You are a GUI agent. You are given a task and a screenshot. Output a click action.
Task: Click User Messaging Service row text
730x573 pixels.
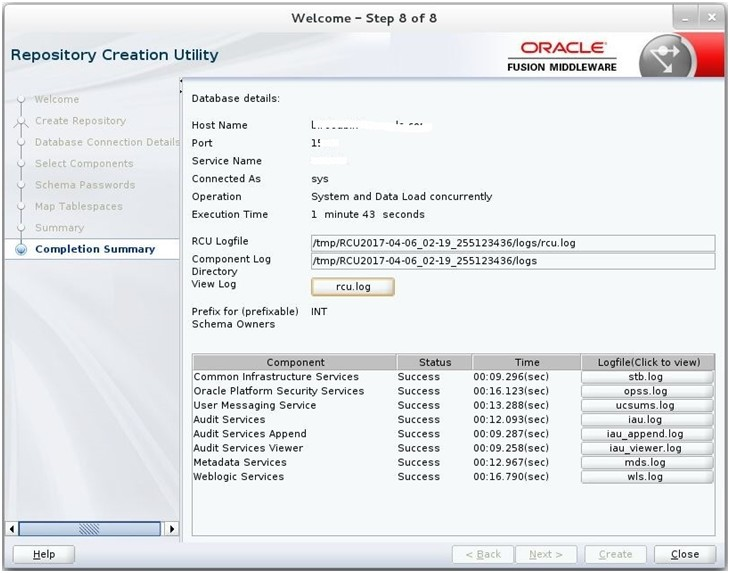[x=255, y=405]
